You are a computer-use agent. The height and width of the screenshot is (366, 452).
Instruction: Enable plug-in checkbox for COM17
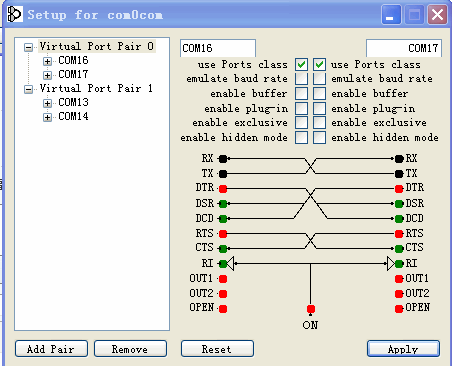point(319,109)
